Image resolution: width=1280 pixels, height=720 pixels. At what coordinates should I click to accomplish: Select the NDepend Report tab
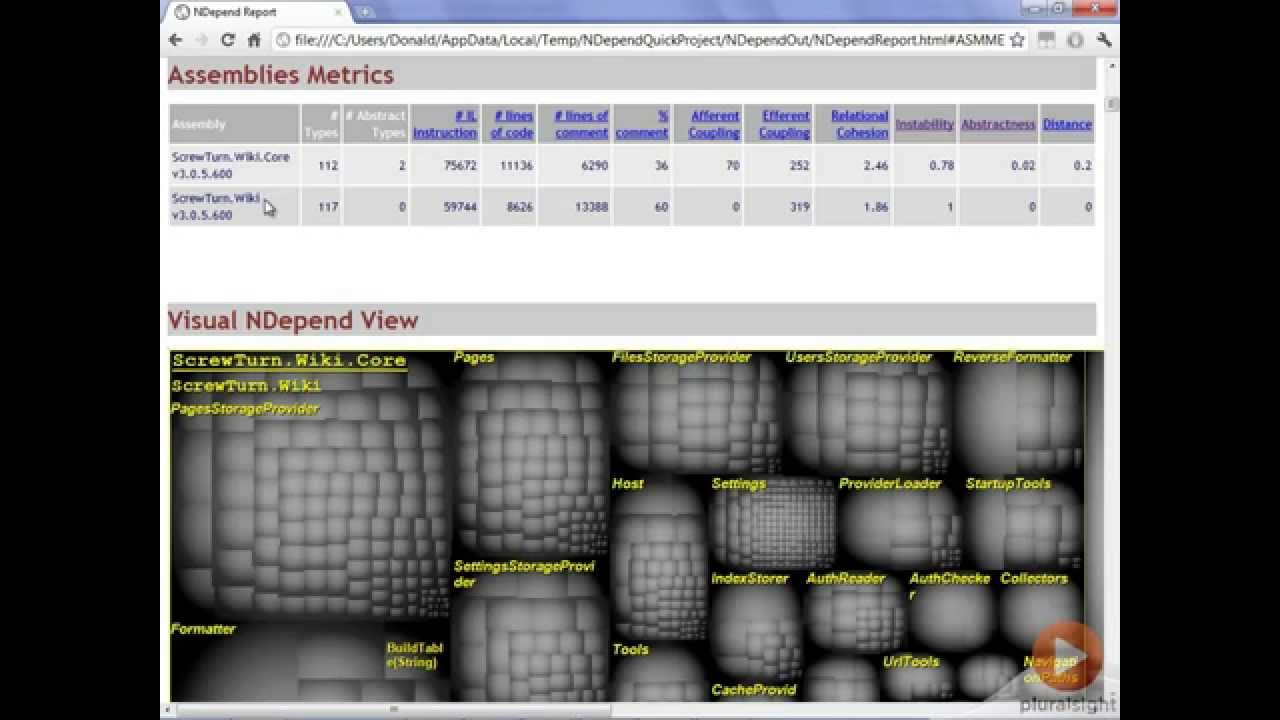click(x=257, y=12)
